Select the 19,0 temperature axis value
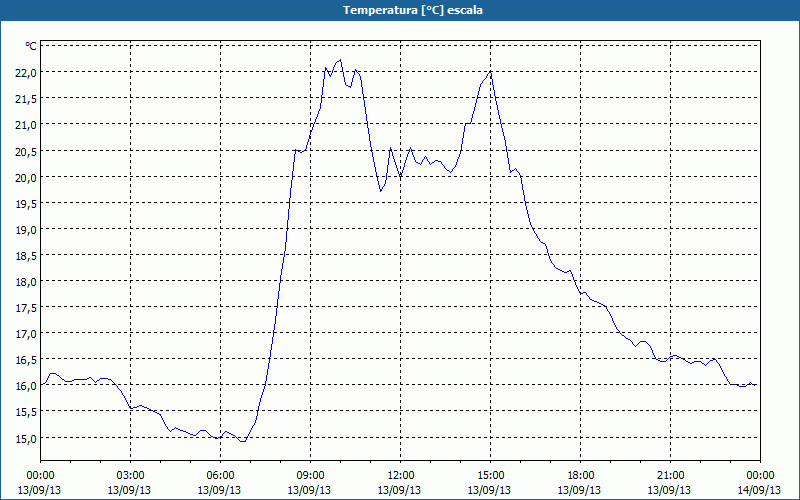The width and height of the screenshot is (800, 500). tap(26, 230)
